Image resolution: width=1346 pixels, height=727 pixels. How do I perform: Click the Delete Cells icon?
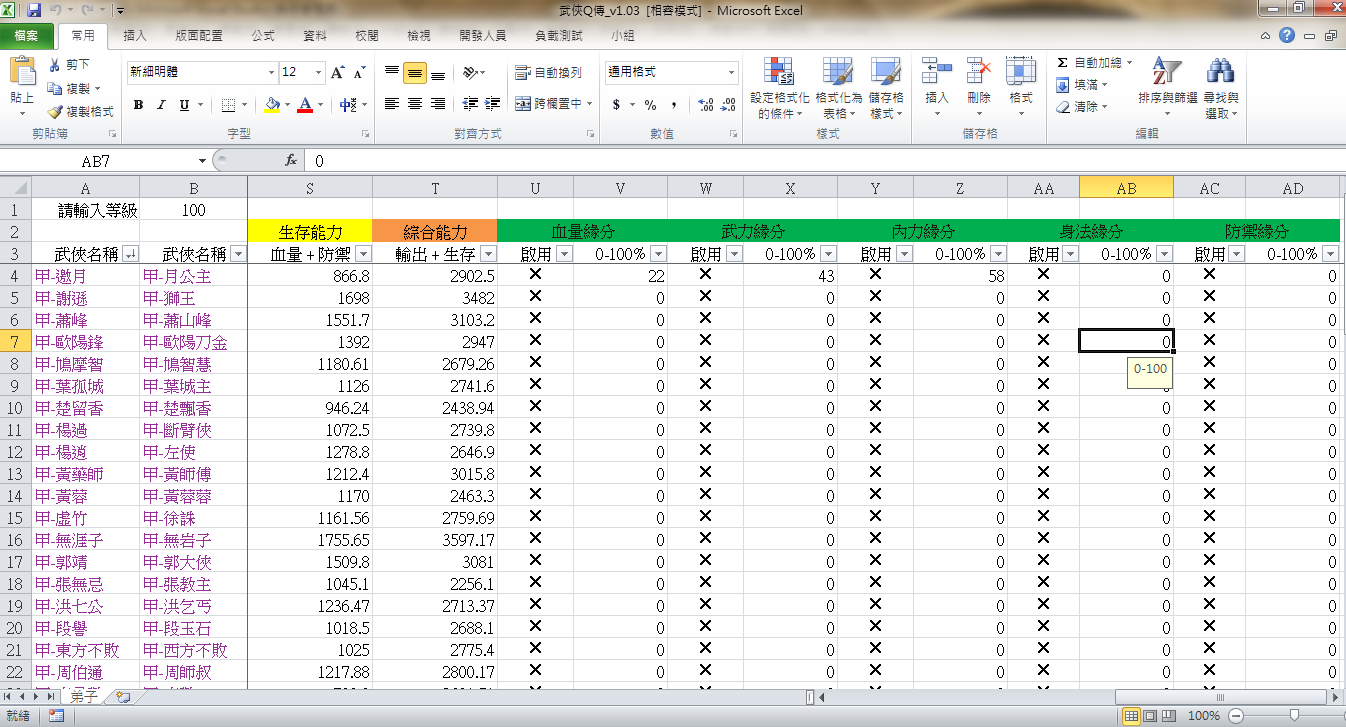pos(978,72)
